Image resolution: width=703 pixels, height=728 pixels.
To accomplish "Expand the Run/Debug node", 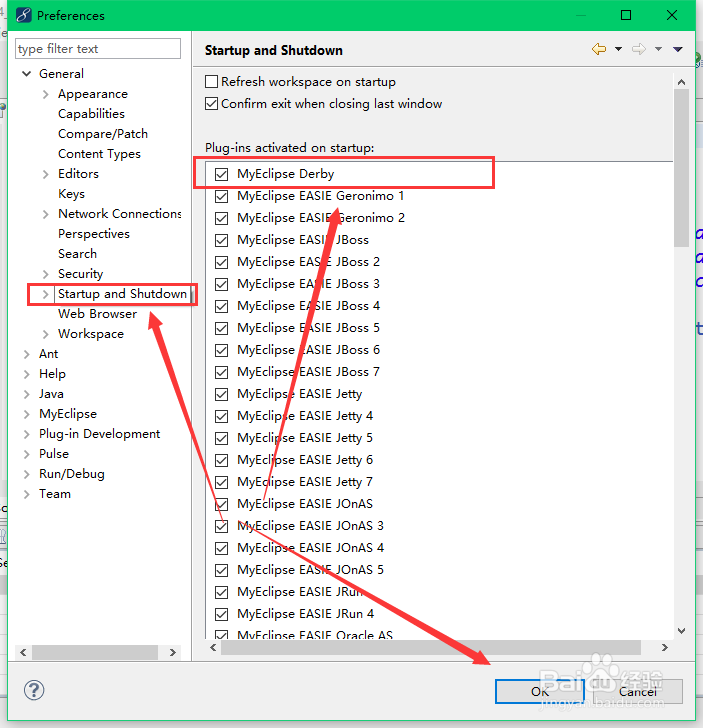I will 26,474.
